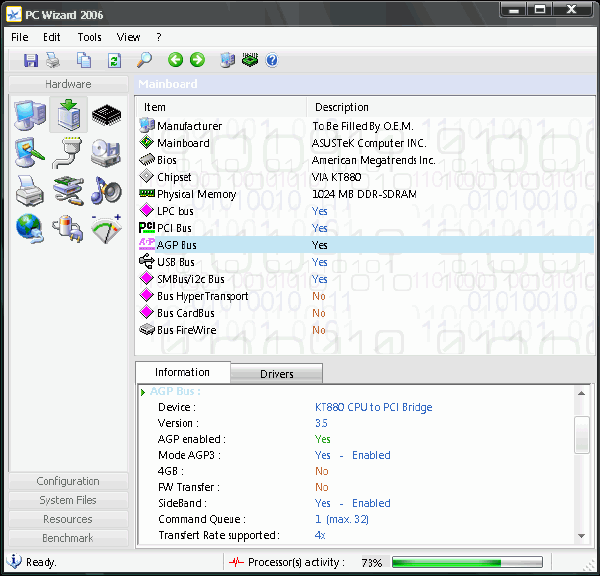This screenshot has height=576, width=600.
Task: Click the Print toolbar icon
Action: pos(53,60)
